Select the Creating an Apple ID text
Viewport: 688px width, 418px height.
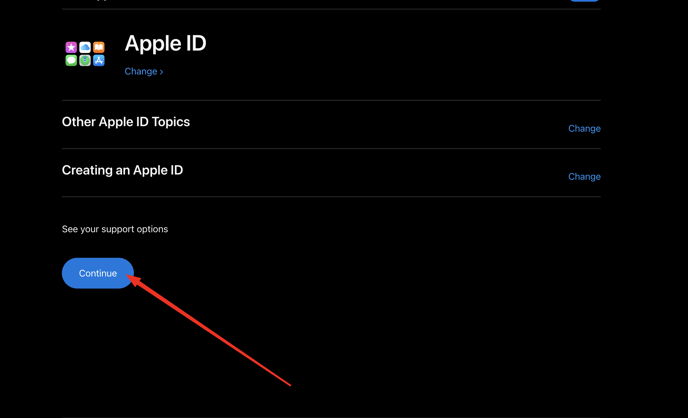[x=122, y=170]
